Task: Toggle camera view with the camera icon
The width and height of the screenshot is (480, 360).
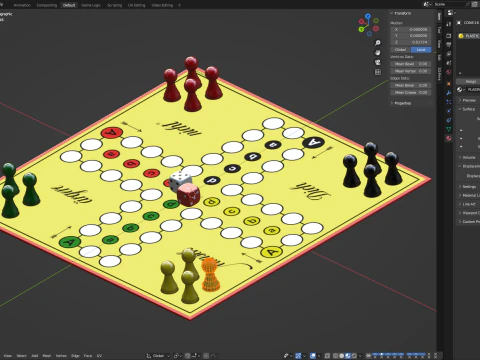Action: [378, 62]
